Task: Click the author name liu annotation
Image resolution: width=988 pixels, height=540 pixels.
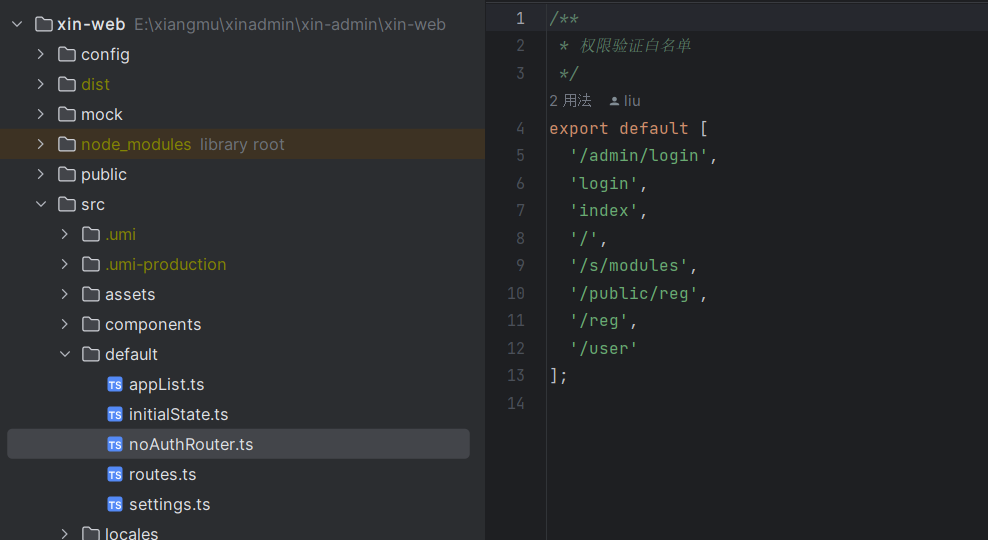Action: click(632, 101)
